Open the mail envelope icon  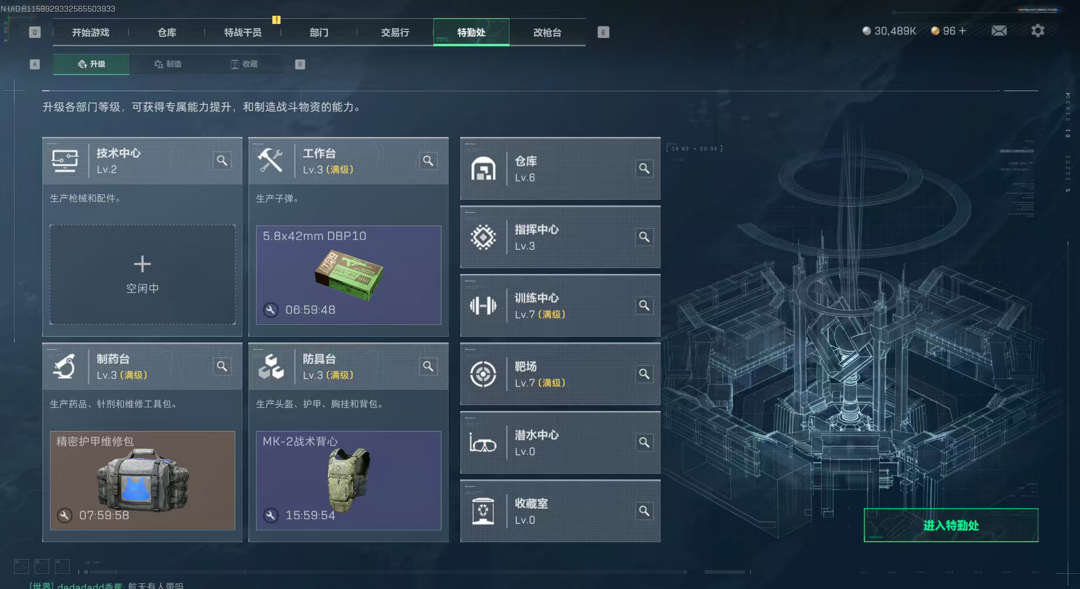[x=999, y=31]
